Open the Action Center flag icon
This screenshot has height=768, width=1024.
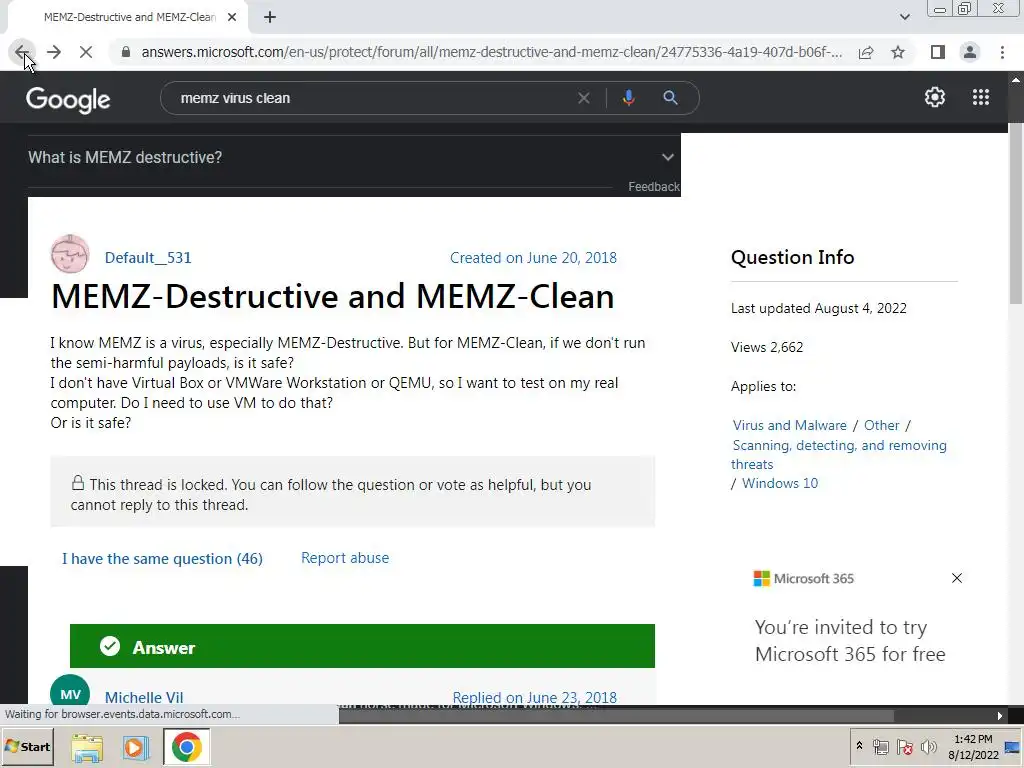[904, 747]
